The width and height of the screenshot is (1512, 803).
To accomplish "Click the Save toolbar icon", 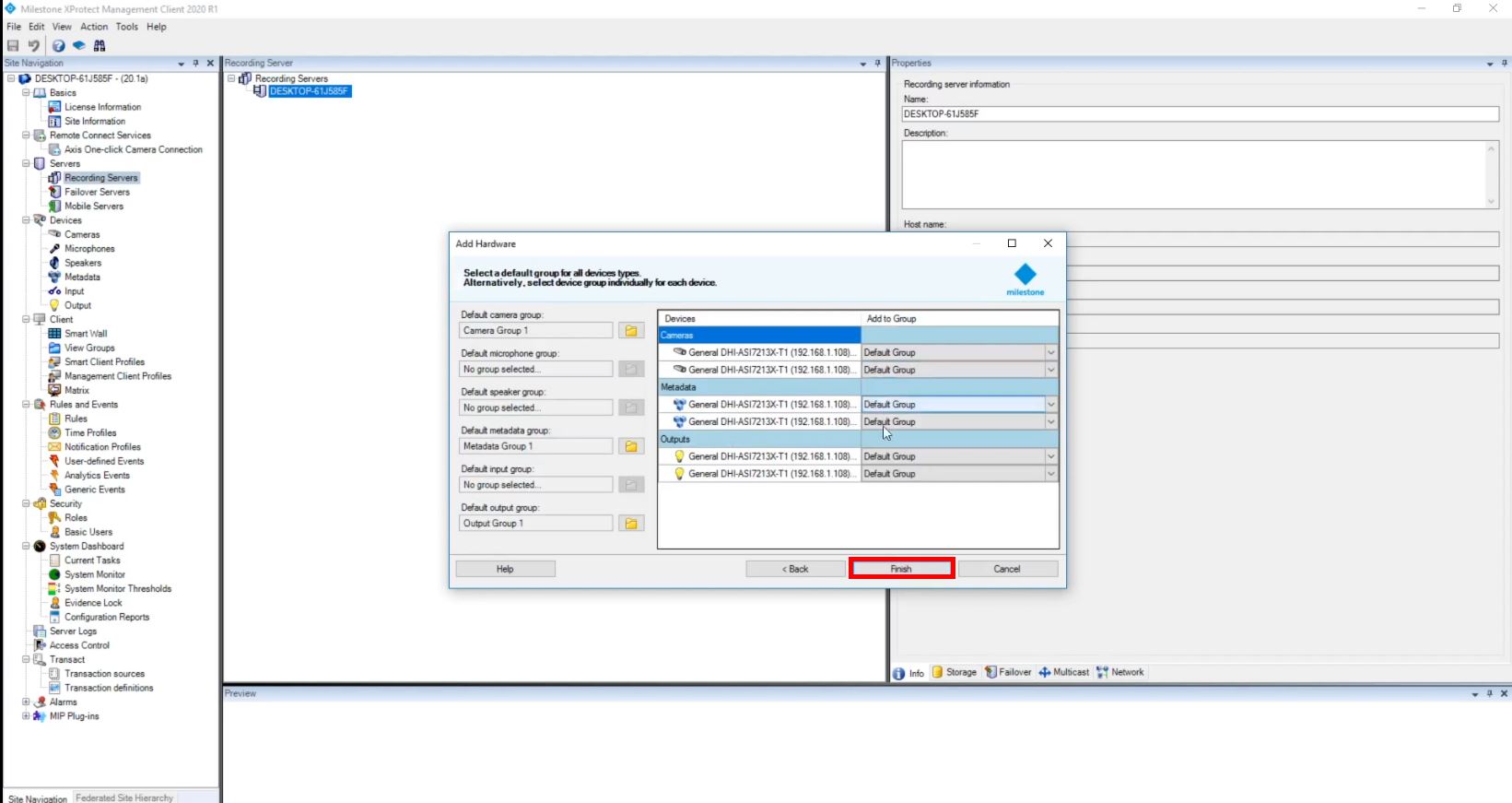I will 13,45.
